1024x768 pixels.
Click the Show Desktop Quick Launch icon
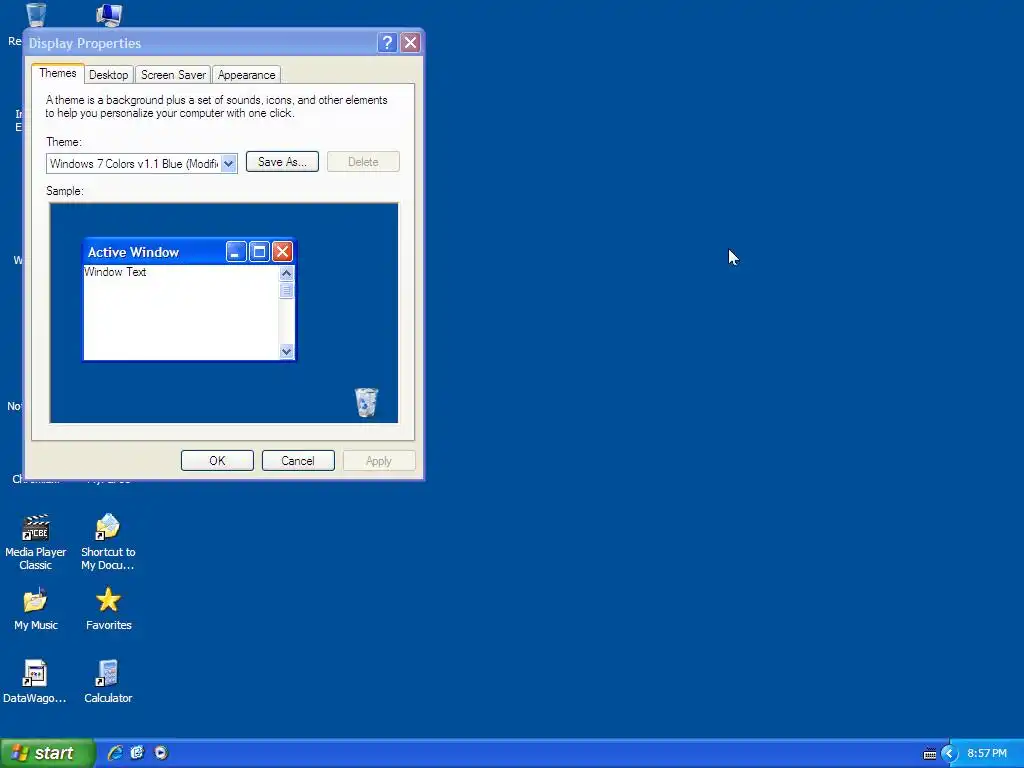coord(137,753)
